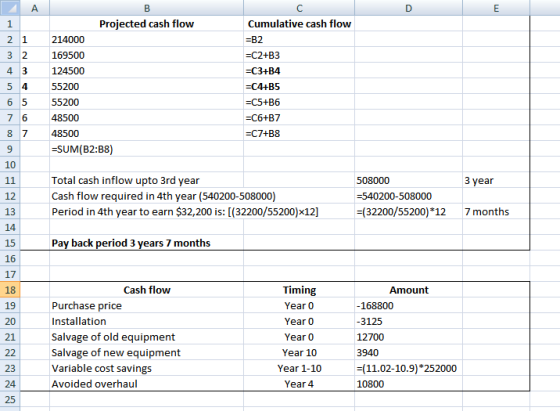Select cell containing 12700

point(409,337)
